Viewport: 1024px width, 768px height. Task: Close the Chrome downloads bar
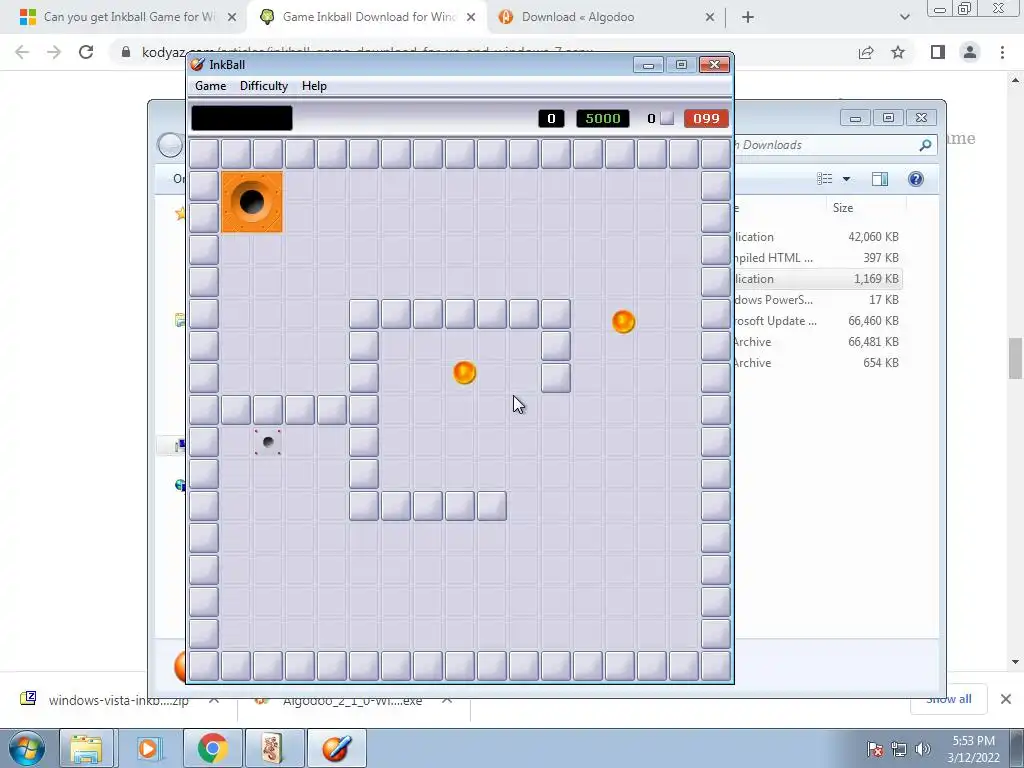tap(1006, 699)
